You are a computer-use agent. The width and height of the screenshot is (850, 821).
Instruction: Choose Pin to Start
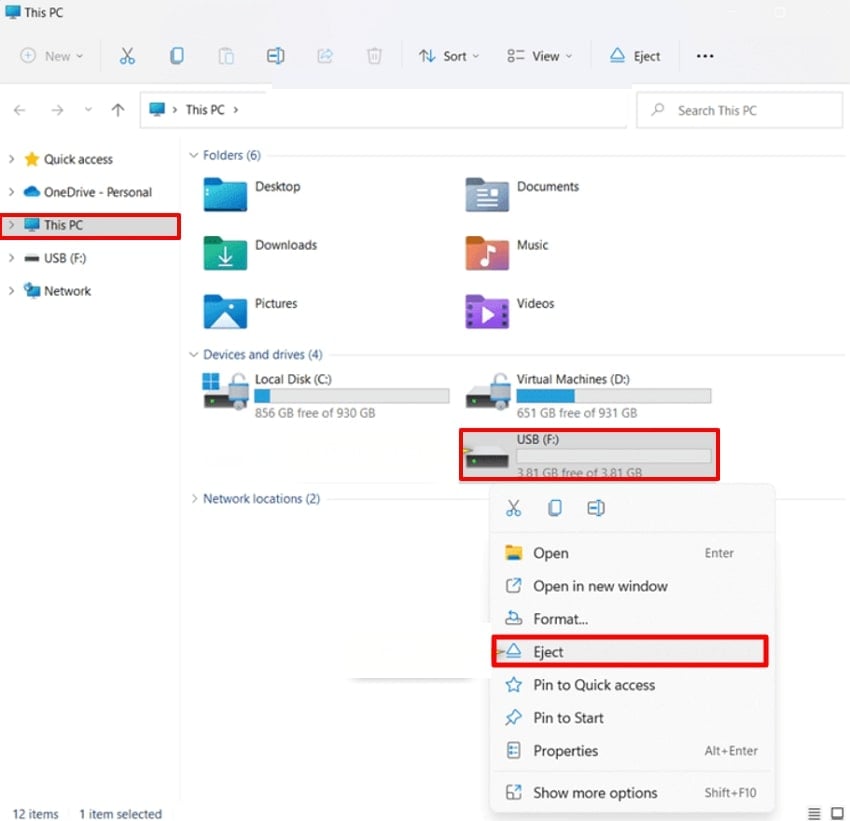point(630,718)
